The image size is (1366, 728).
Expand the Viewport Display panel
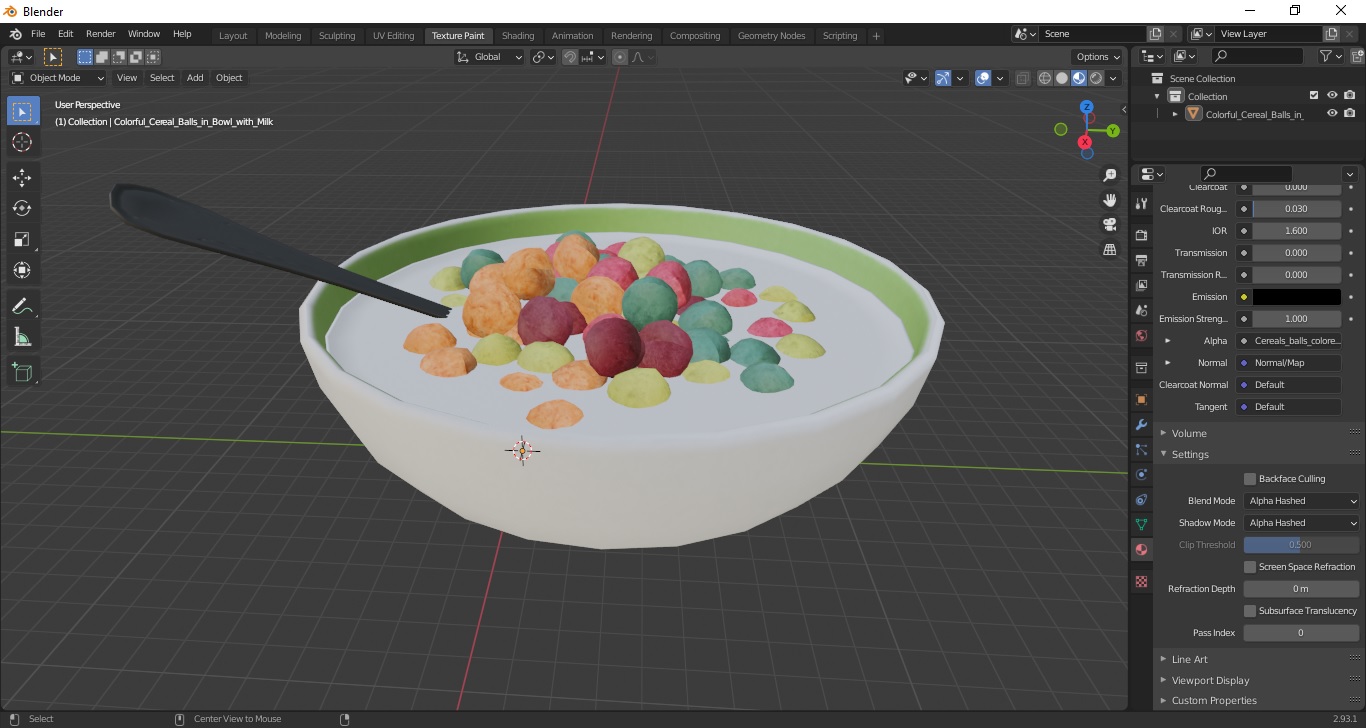pyautogui.click(x=1211, y=681)
